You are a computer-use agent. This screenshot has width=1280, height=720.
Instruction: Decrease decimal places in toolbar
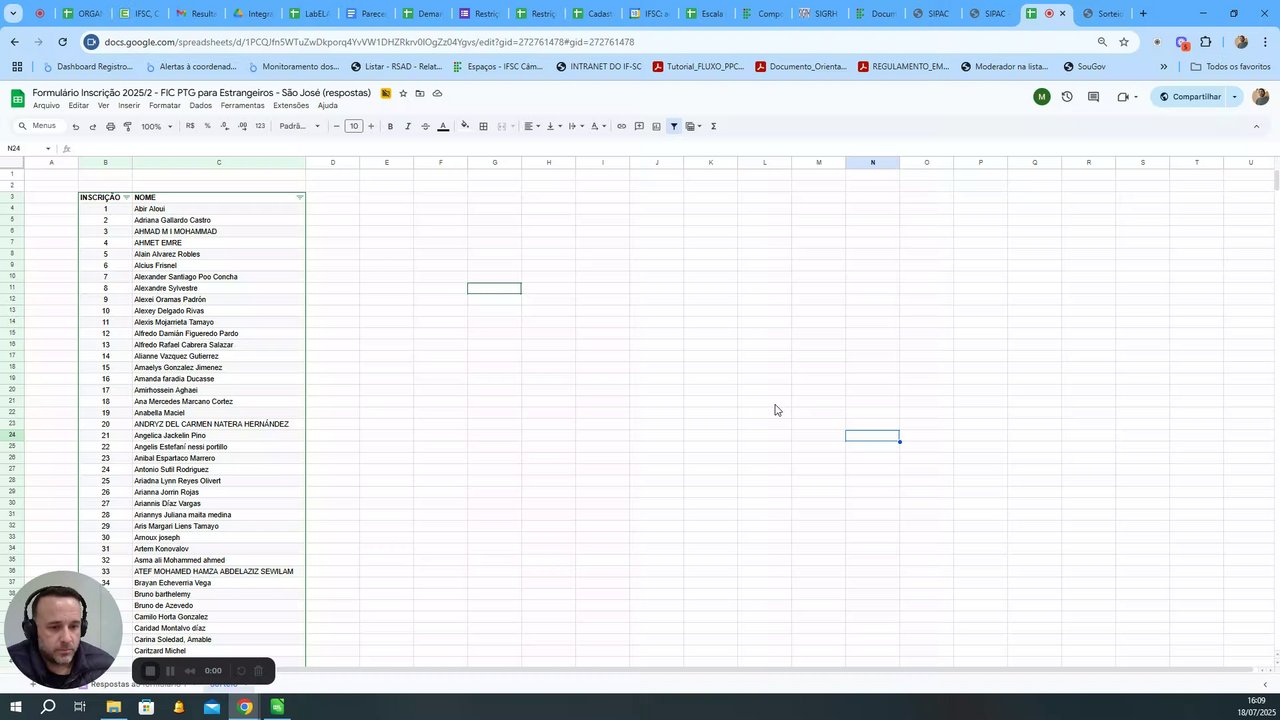click(x=225, y=126)
